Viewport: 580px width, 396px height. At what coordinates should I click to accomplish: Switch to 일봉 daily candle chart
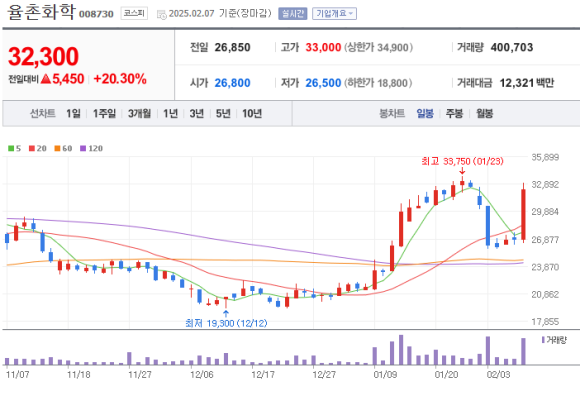tap(425, 114)
